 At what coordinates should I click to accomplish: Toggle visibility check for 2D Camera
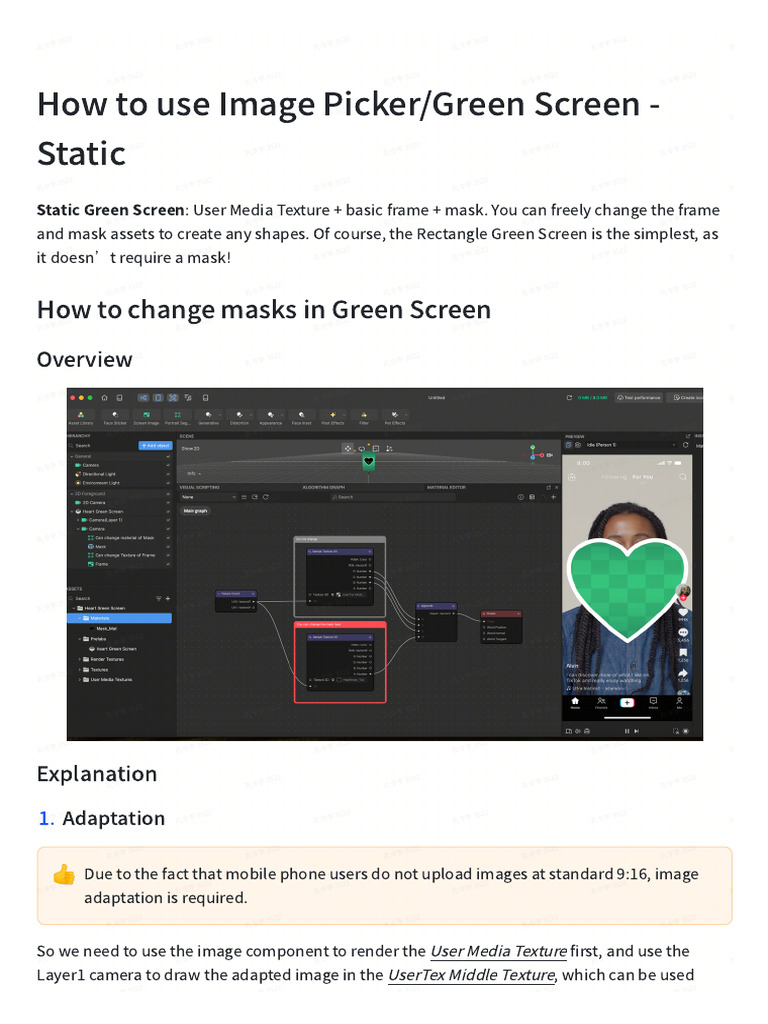tap(168, 502)
